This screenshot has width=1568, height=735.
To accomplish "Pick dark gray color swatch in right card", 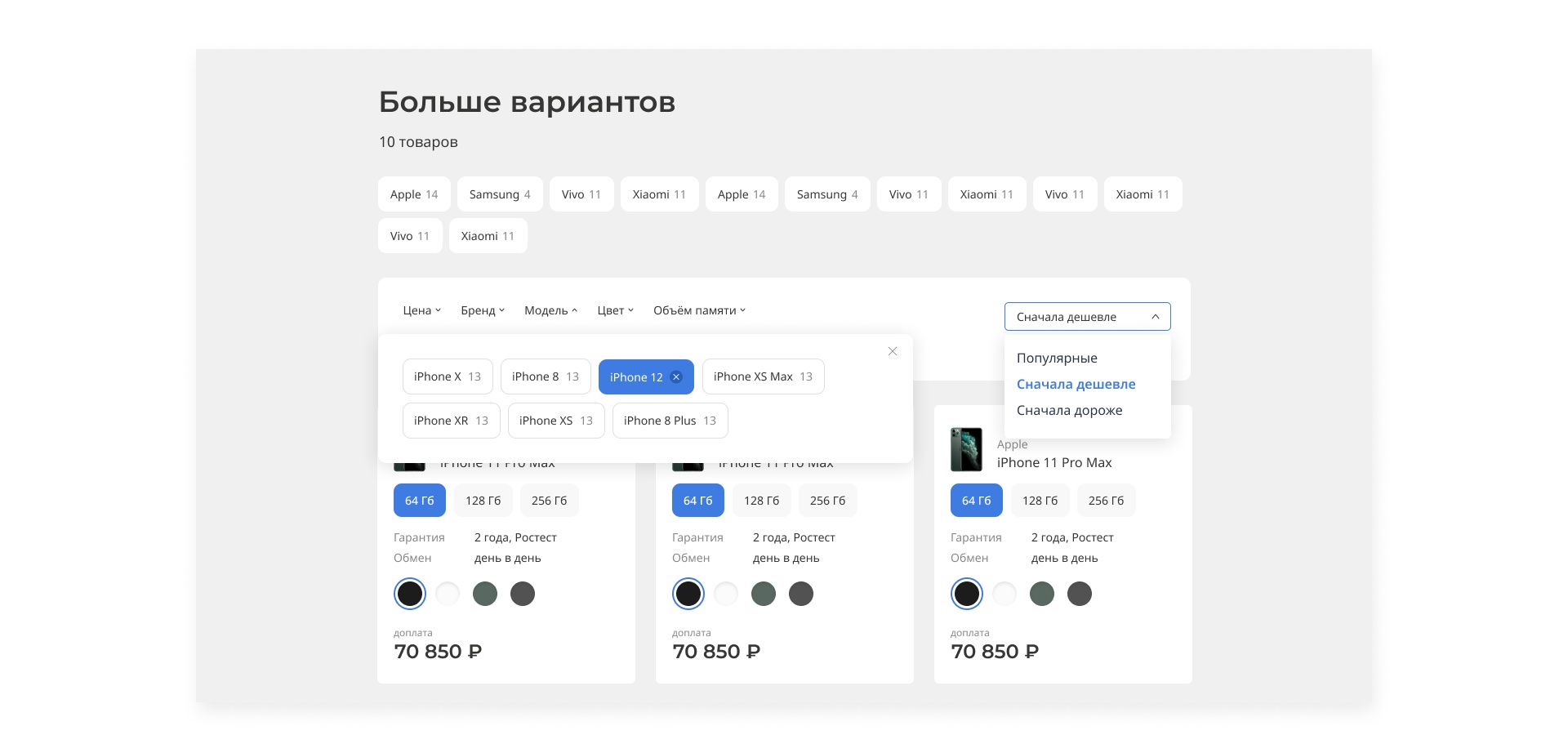I will (1080, 594).
